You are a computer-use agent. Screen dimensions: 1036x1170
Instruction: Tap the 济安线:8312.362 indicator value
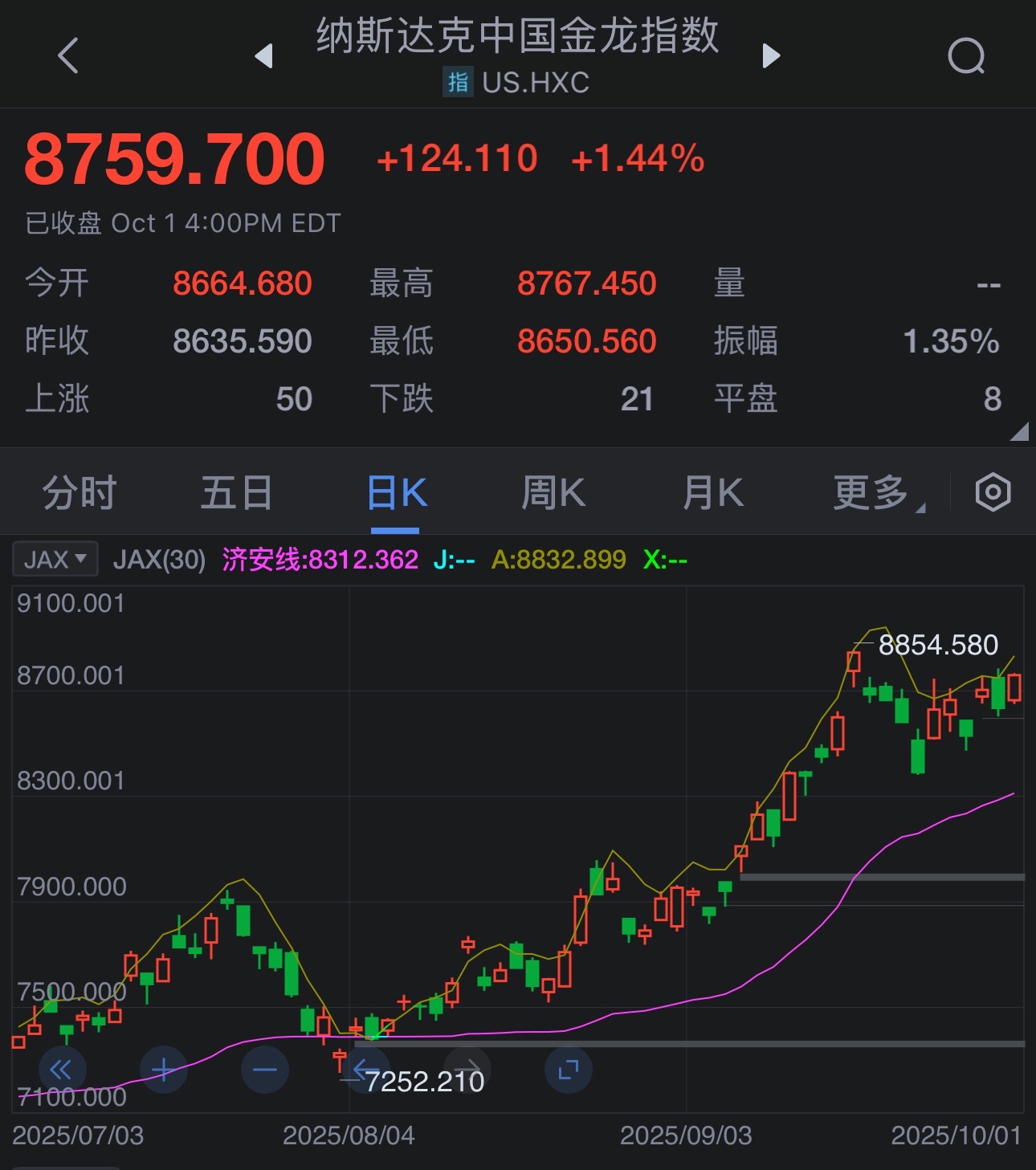320,559
